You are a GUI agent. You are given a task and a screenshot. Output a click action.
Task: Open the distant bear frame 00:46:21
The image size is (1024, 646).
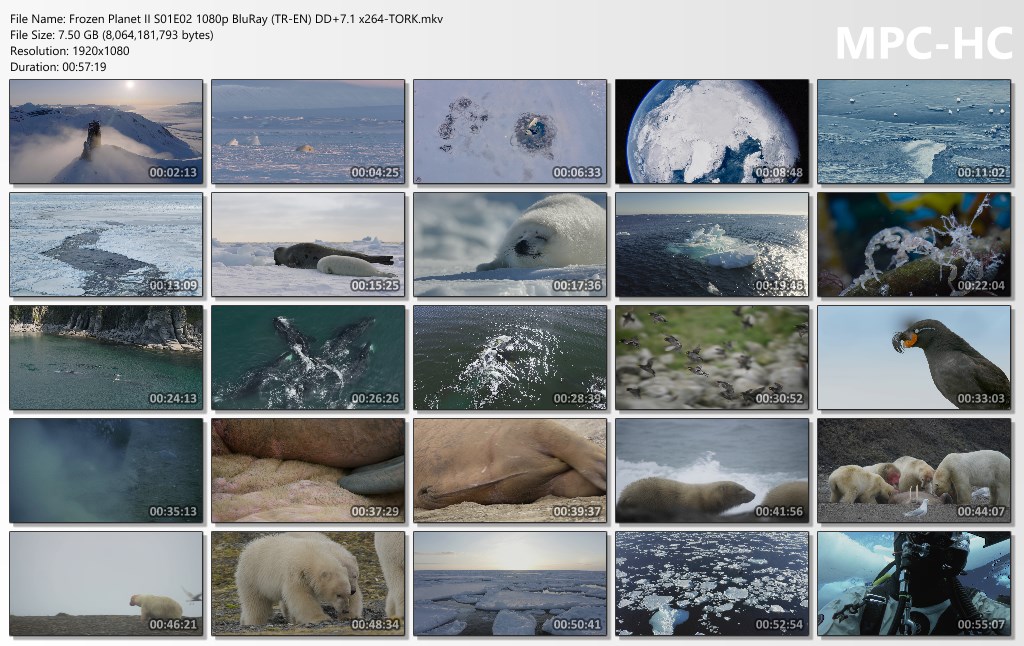pos(106,583)
